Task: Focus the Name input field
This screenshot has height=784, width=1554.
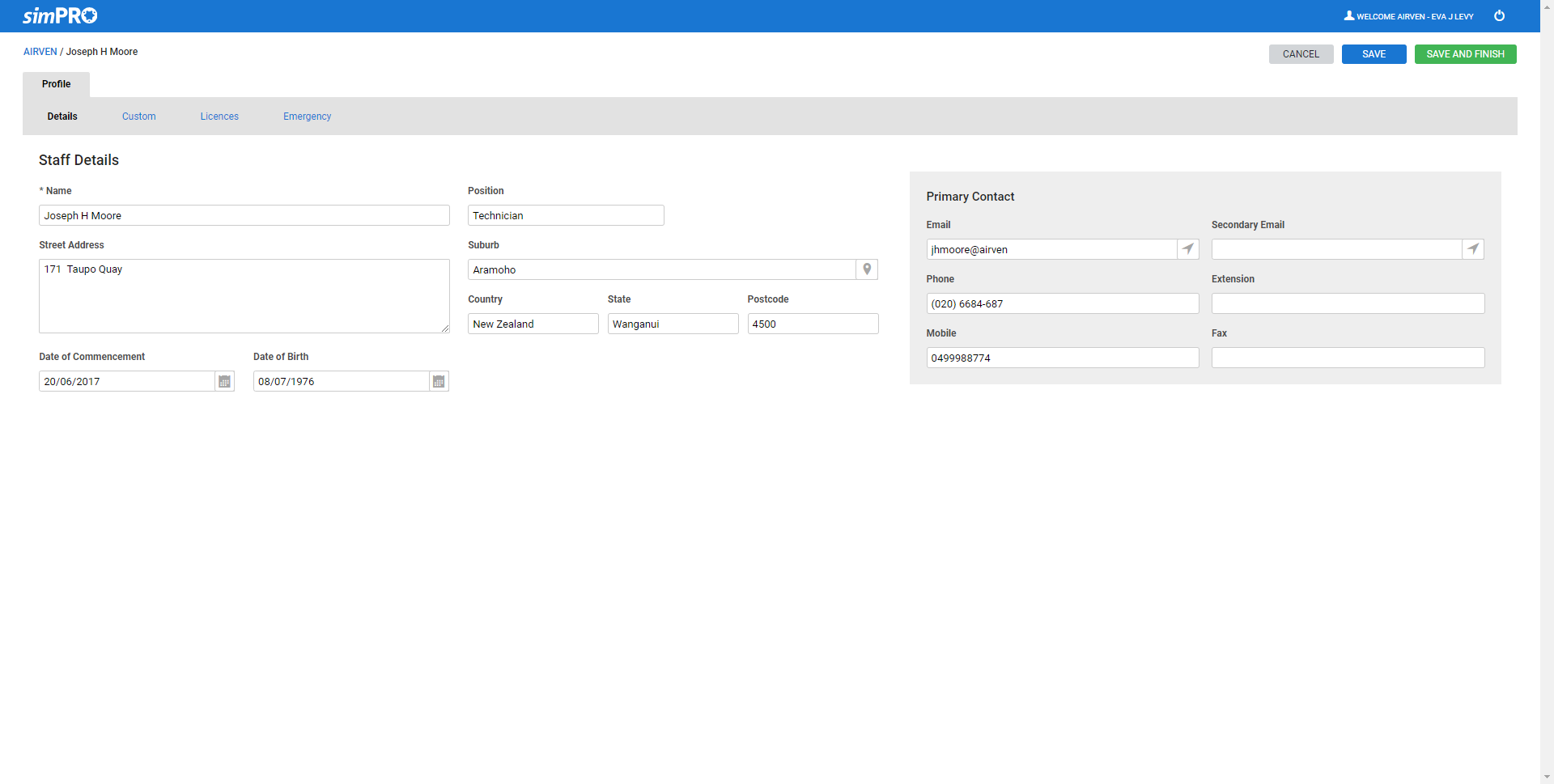Action: 244,215
